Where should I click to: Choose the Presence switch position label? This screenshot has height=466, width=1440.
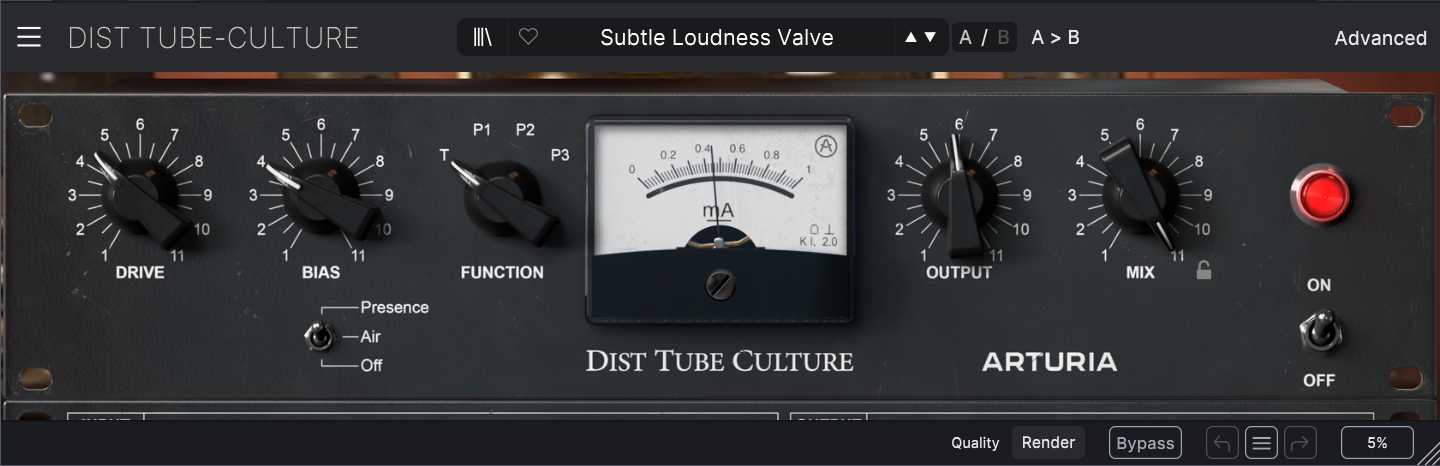click(394, 307)
